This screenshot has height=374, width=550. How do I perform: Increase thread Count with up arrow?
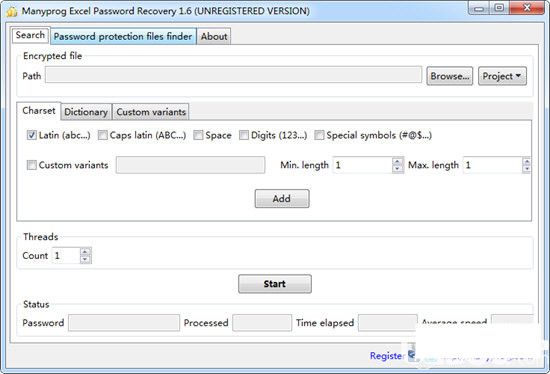click(85, 252)
